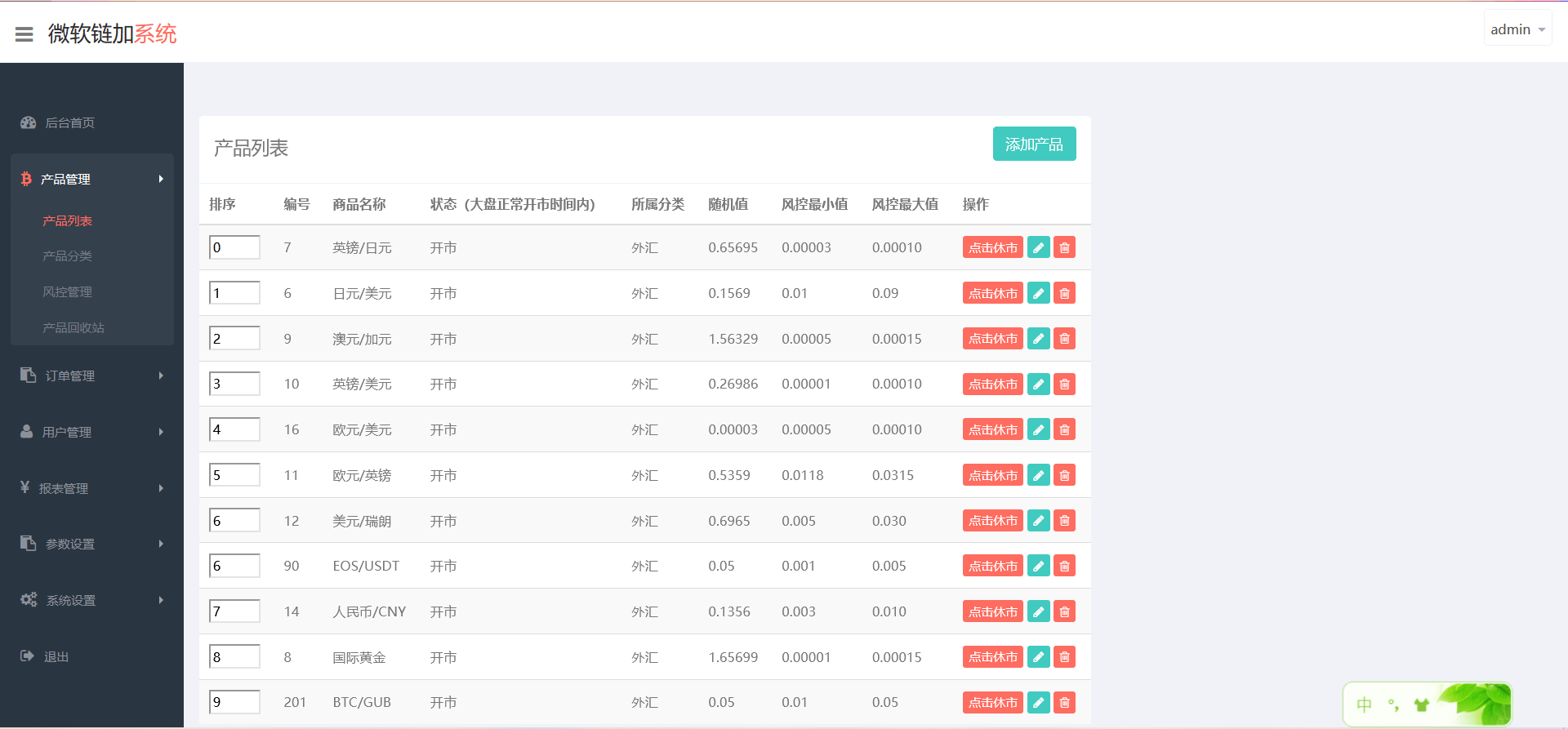Viewport: 1568px width, 729px height.
Task: Select the 产品分类 submenu item
Action: 67,256
